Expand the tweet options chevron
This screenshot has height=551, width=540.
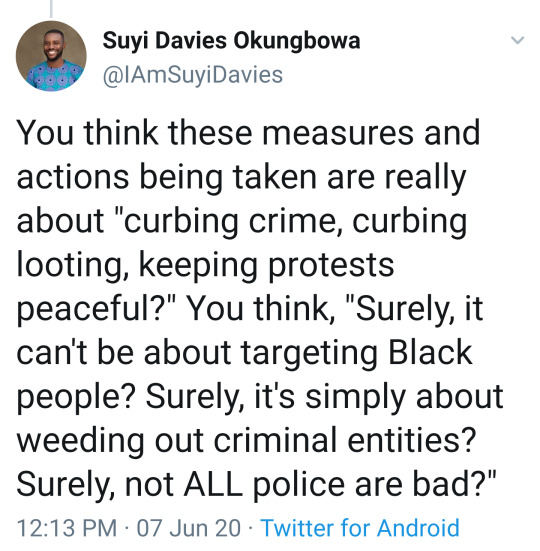[518, 40]
